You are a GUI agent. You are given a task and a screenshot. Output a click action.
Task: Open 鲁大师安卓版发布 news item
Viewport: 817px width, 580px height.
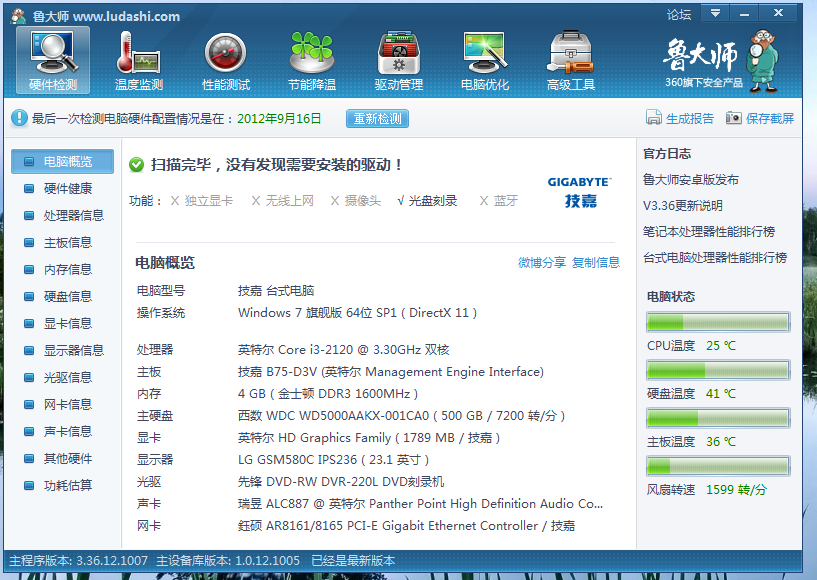[x=690, y=180]
